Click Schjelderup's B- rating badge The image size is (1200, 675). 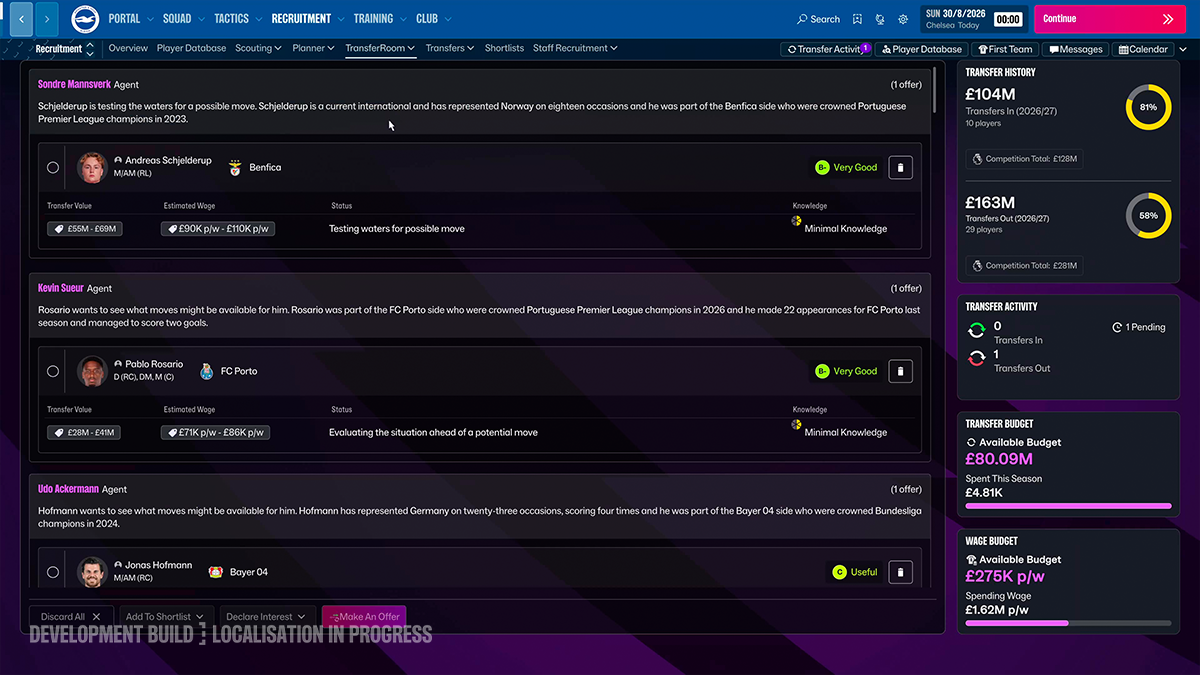point(822,168)
